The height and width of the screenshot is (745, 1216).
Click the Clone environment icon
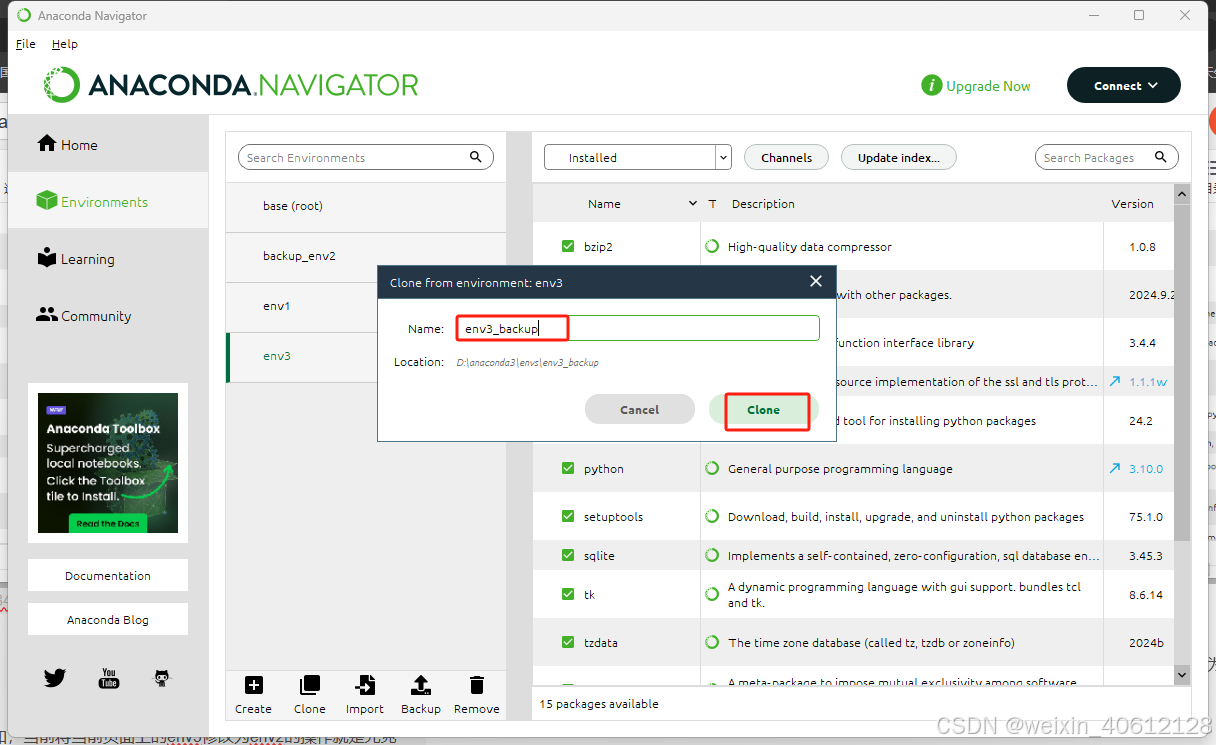click(x=310, y=685)
